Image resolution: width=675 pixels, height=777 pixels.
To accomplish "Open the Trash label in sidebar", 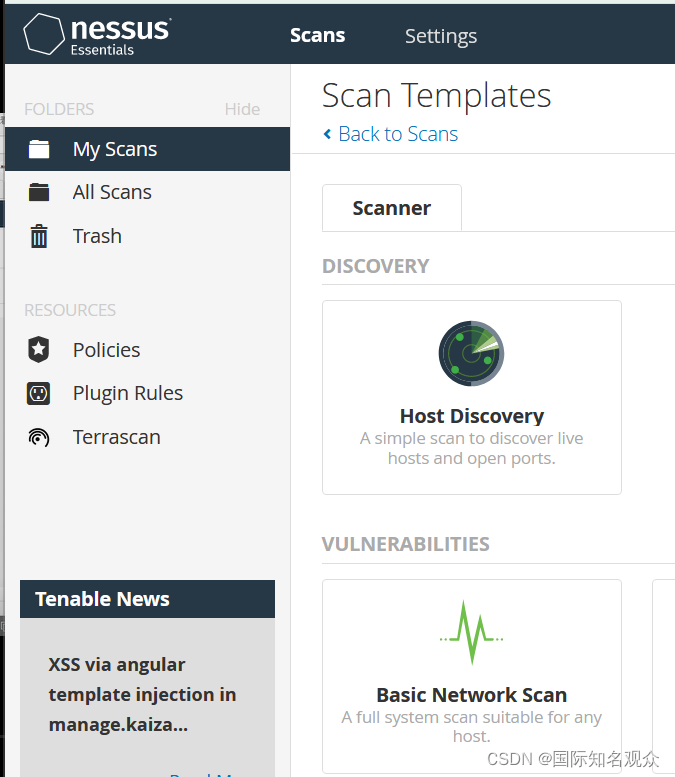I will pyautogui.click(x=97, y=236).
